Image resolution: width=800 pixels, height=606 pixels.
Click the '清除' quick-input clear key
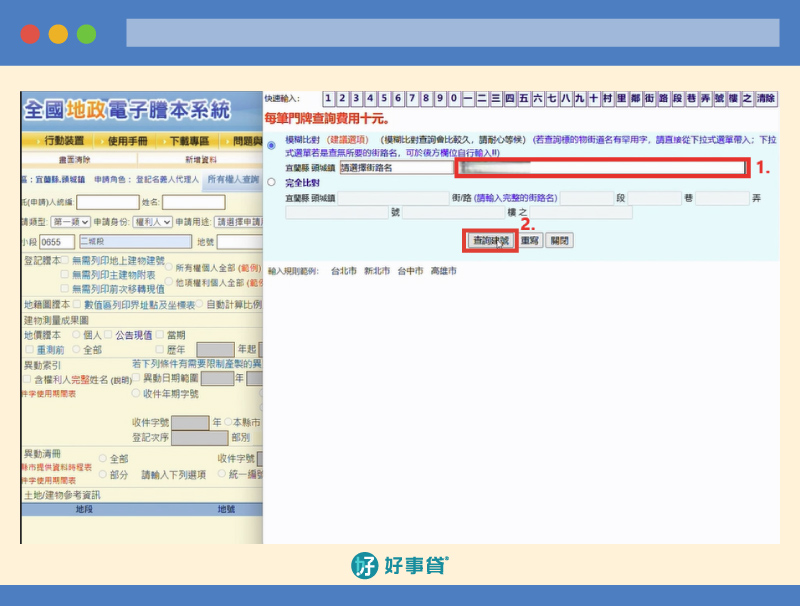point(765,98)
